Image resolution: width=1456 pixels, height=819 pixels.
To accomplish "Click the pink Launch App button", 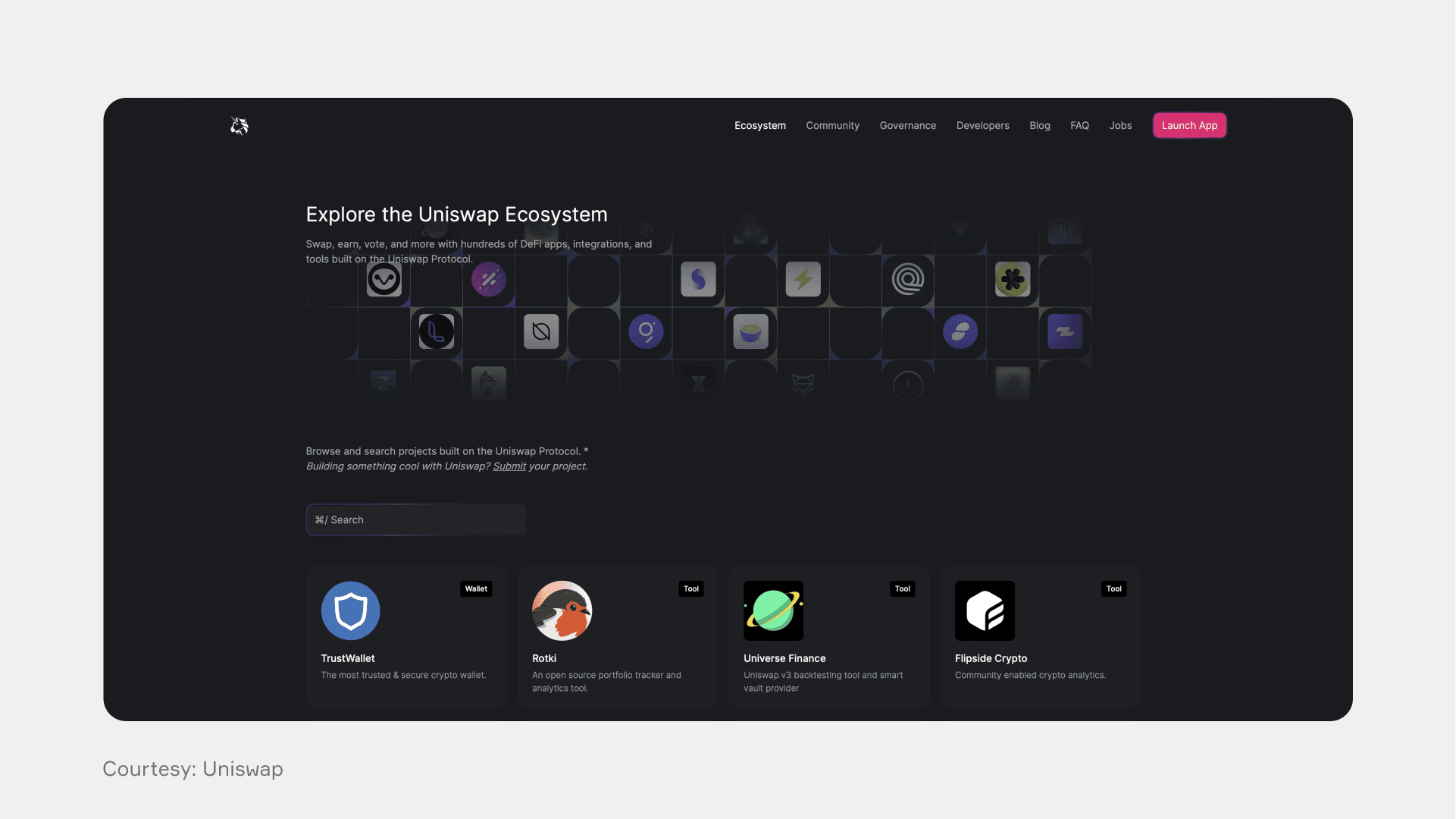I will point(1189,126).
